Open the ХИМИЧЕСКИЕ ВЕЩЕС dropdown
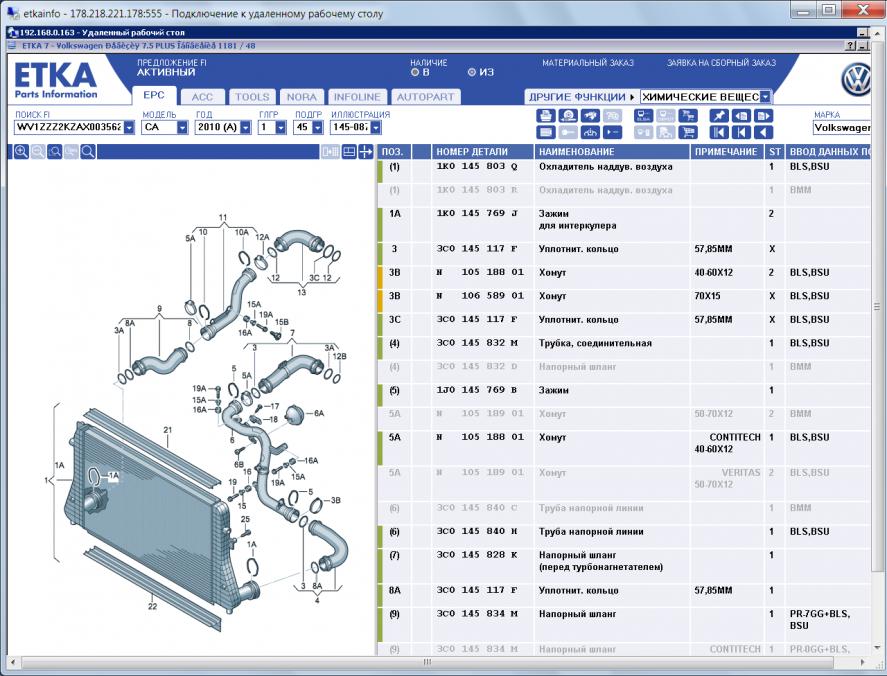The image size is (887, 676). click(765, 97)
